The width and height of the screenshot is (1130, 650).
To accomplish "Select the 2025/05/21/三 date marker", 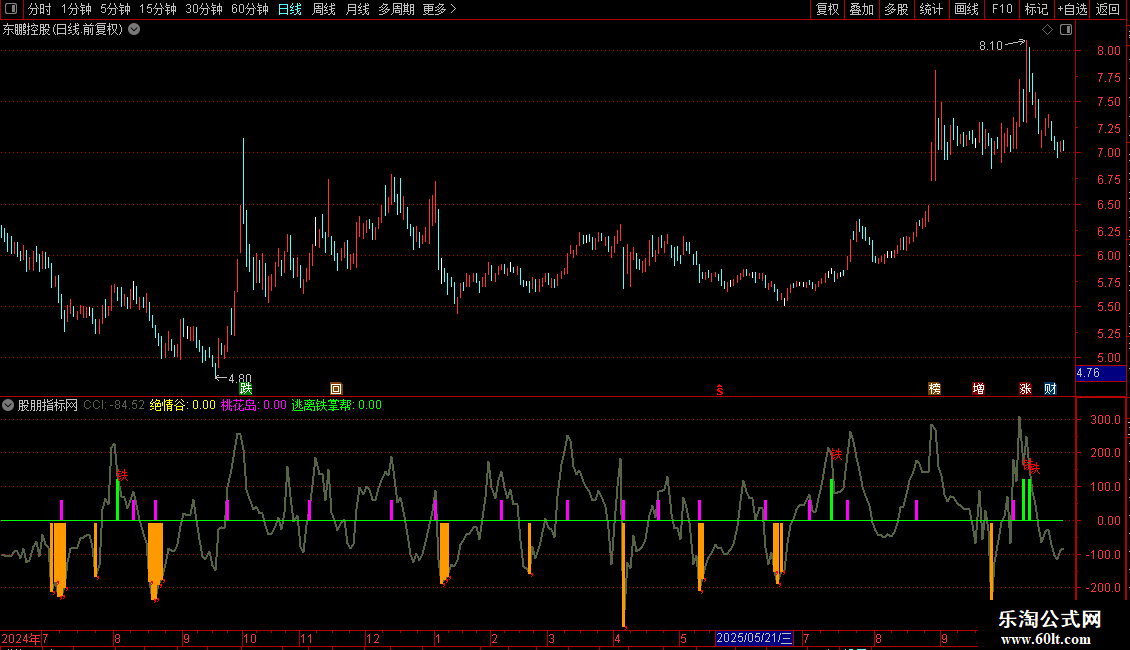I will pyautogui.click(x=754, y=638).
